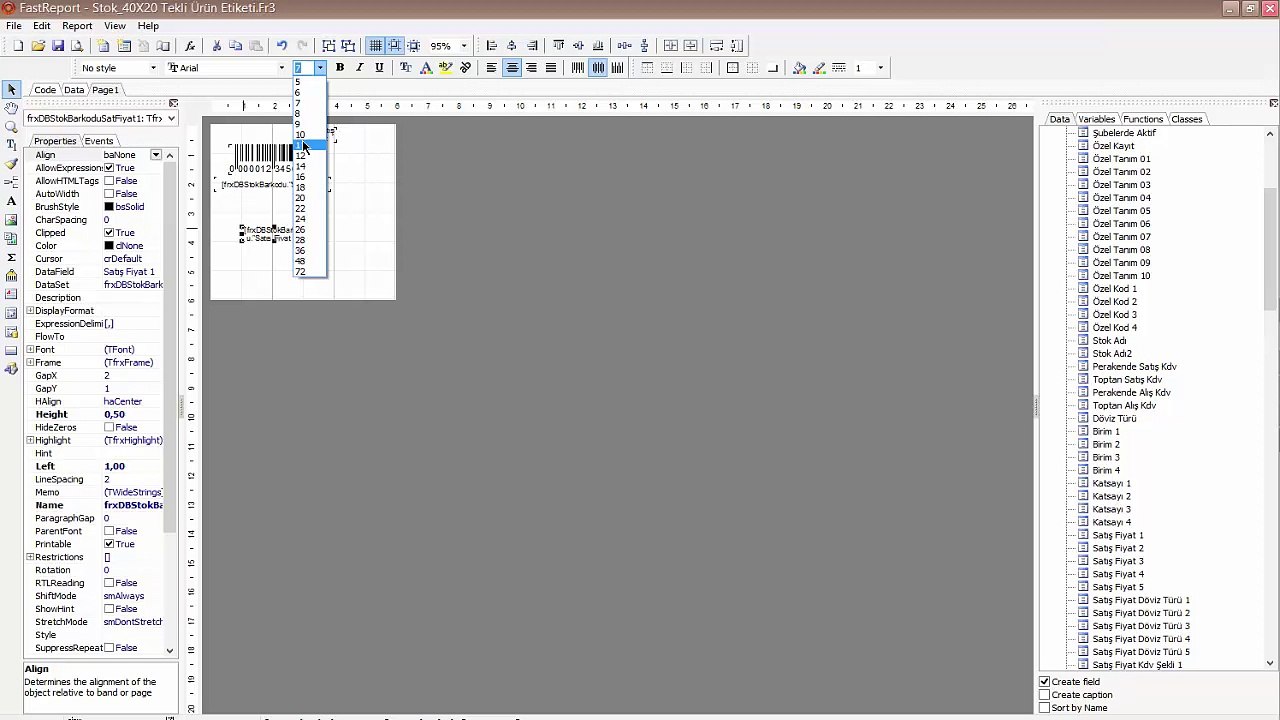
Task: Enable Sort by Name option
Action: 1045,708
